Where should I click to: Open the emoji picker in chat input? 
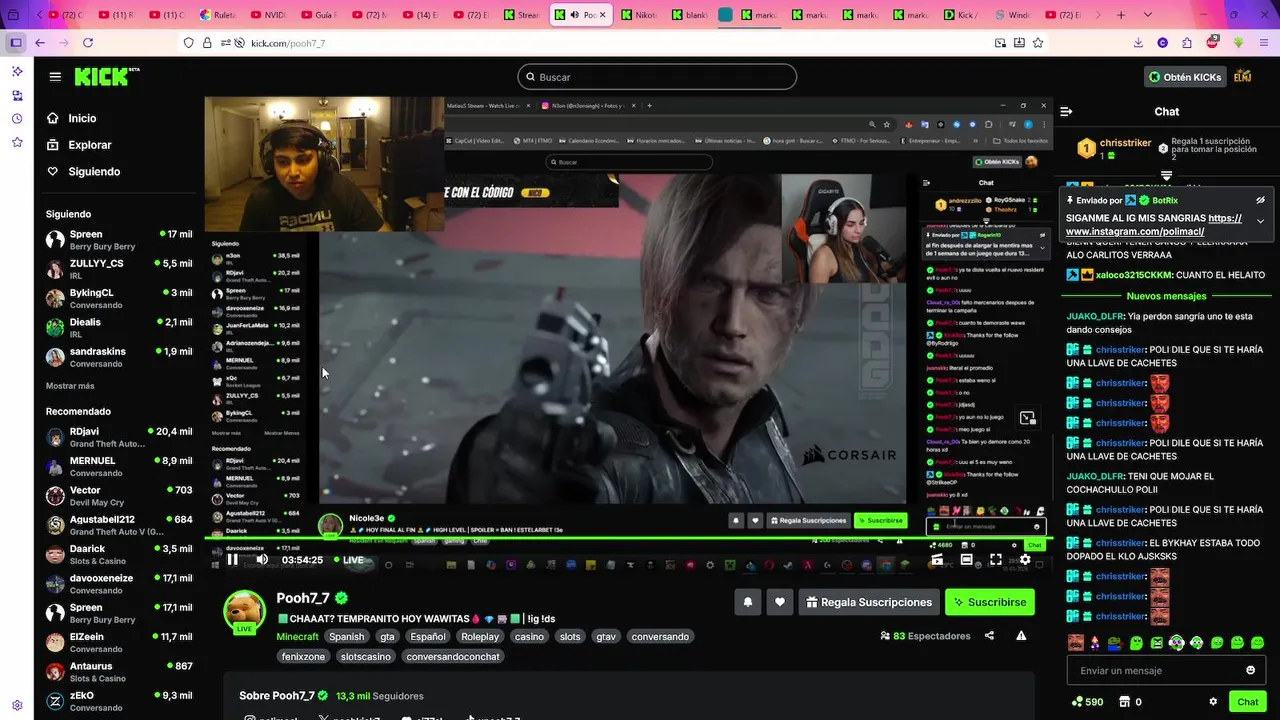(x=1250, y=670)
